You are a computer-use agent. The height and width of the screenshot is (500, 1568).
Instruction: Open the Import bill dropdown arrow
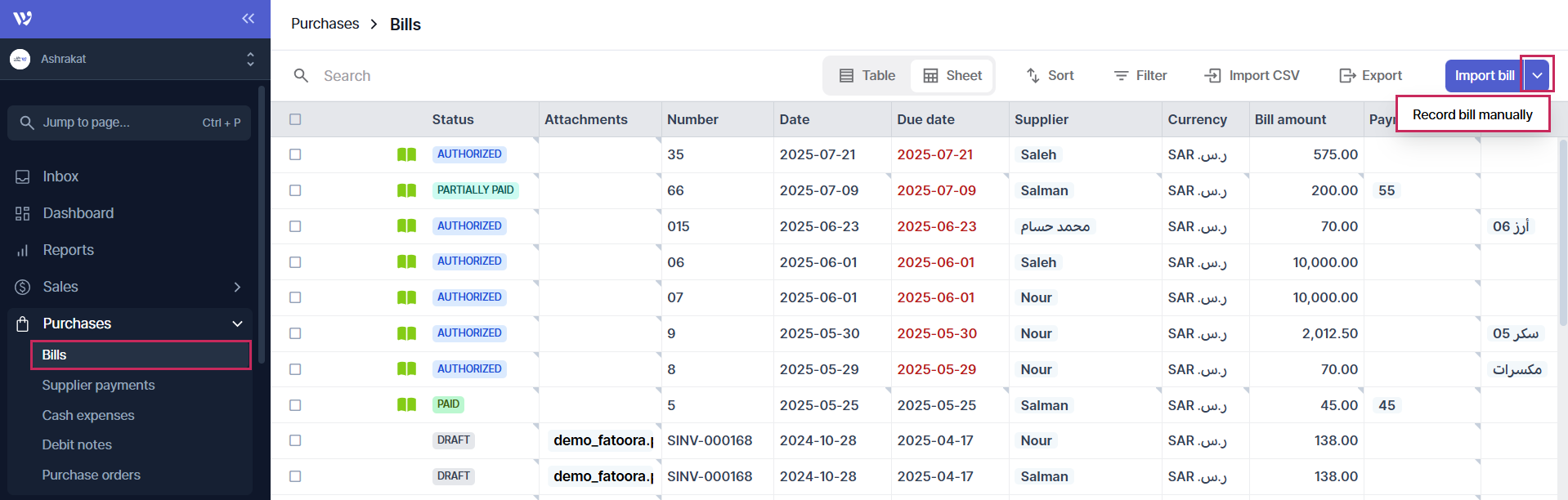[x=1537, y=75]
